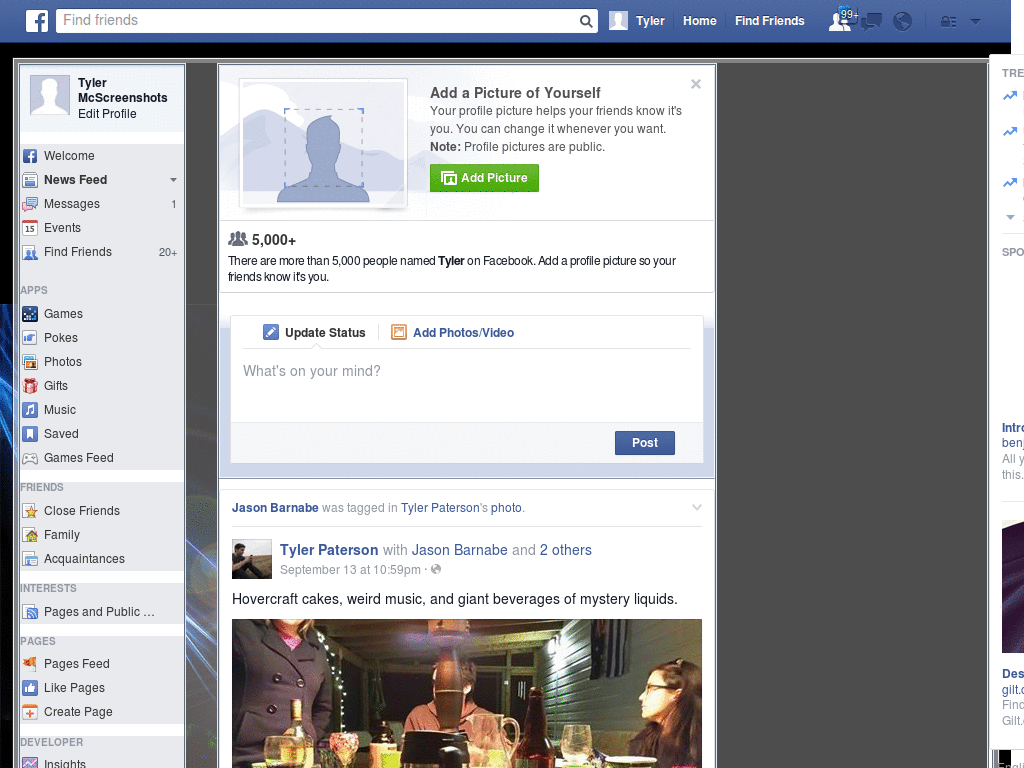Click the Photos sidebar icon
The image size is (1024, 768).
(x=30, y=362)
